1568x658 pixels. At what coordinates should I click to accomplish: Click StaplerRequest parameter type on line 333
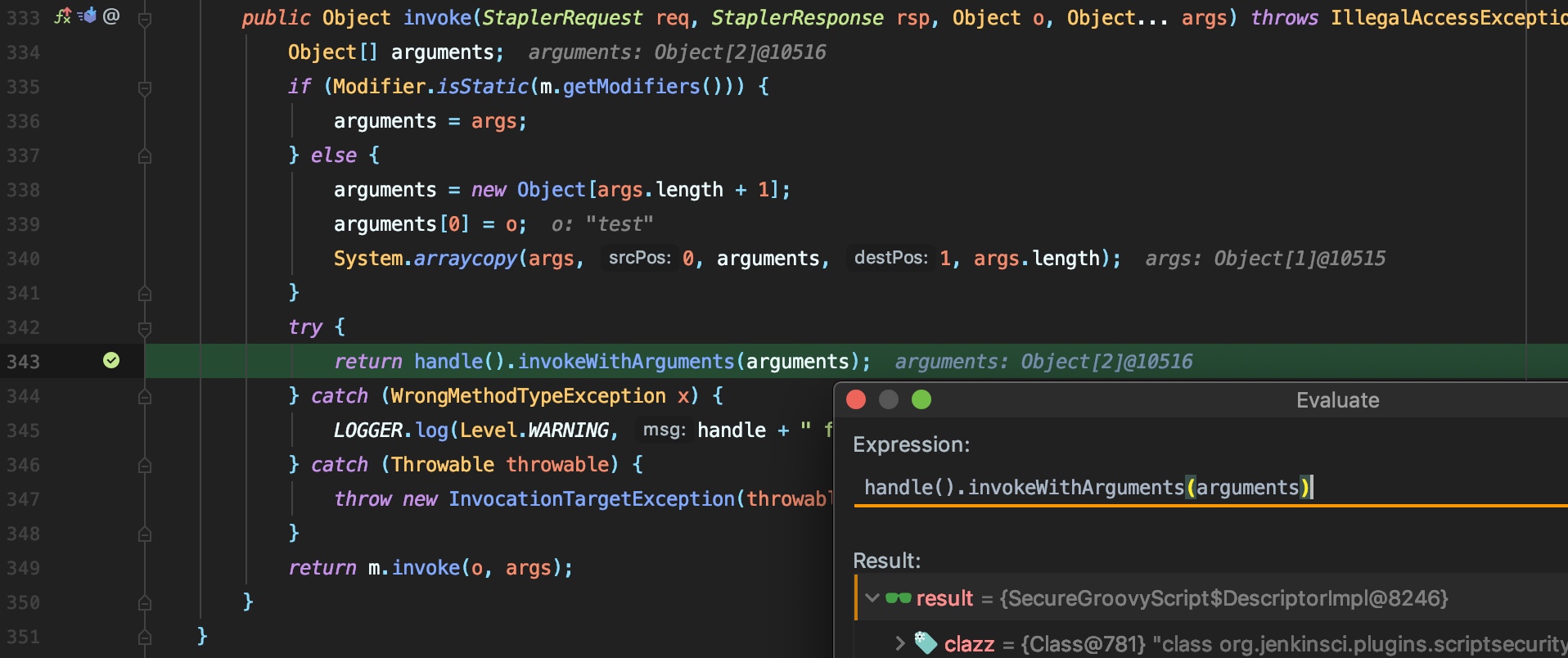click(x=562, y=18)
